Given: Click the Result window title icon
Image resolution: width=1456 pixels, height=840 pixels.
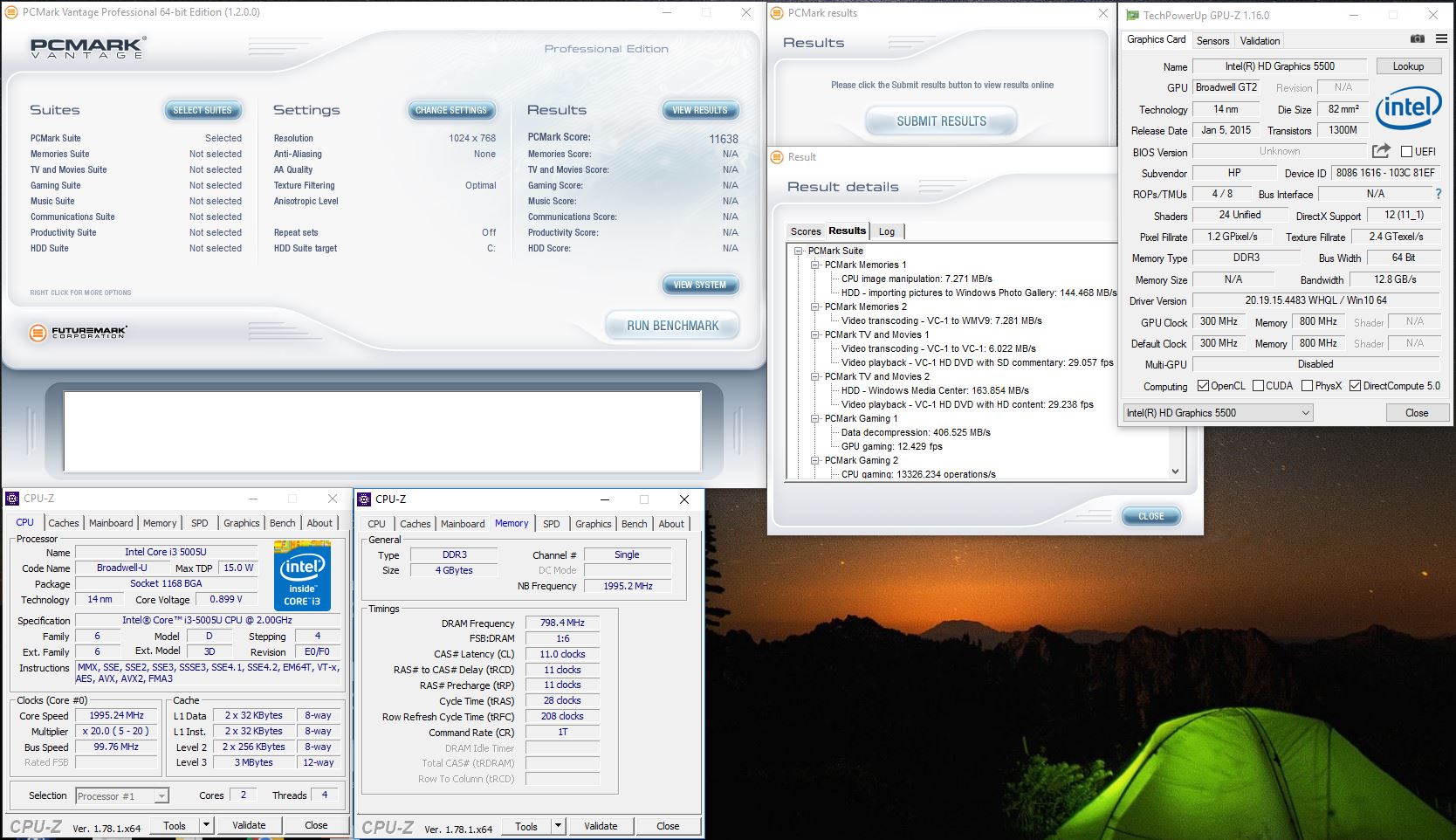Looking at the screenshot, I should (778, 156).
